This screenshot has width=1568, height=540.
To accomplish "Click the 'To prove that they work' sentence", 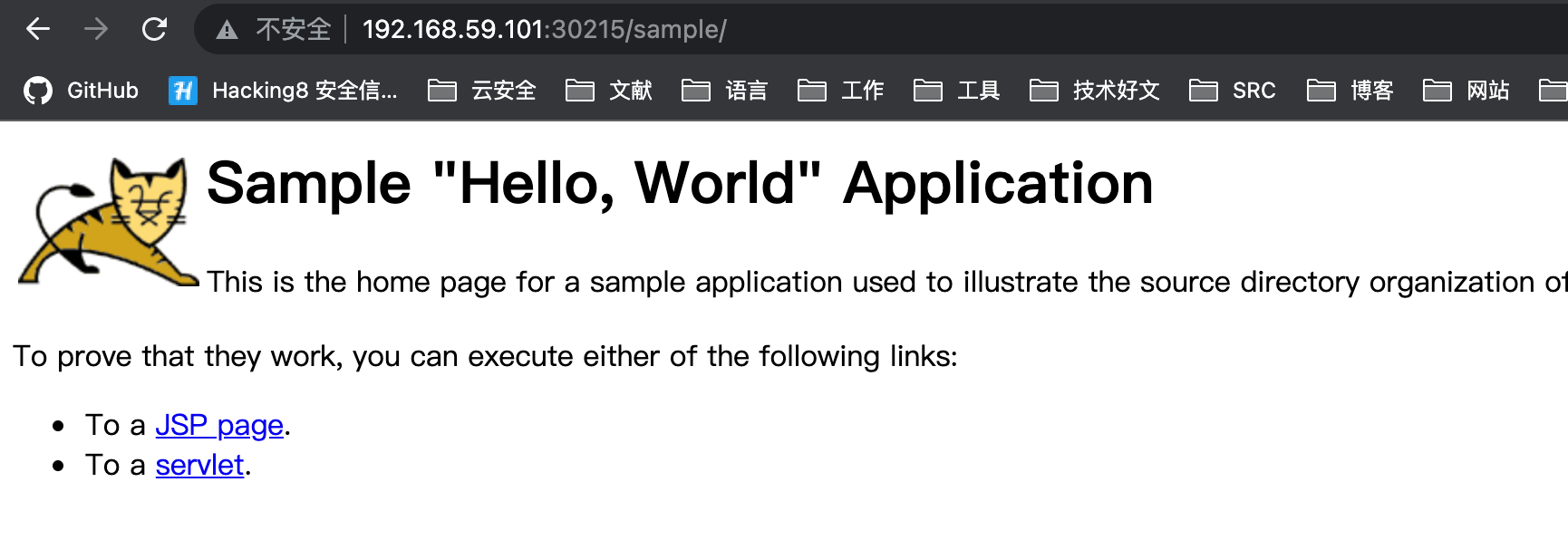I will click(x=485, y=356).
